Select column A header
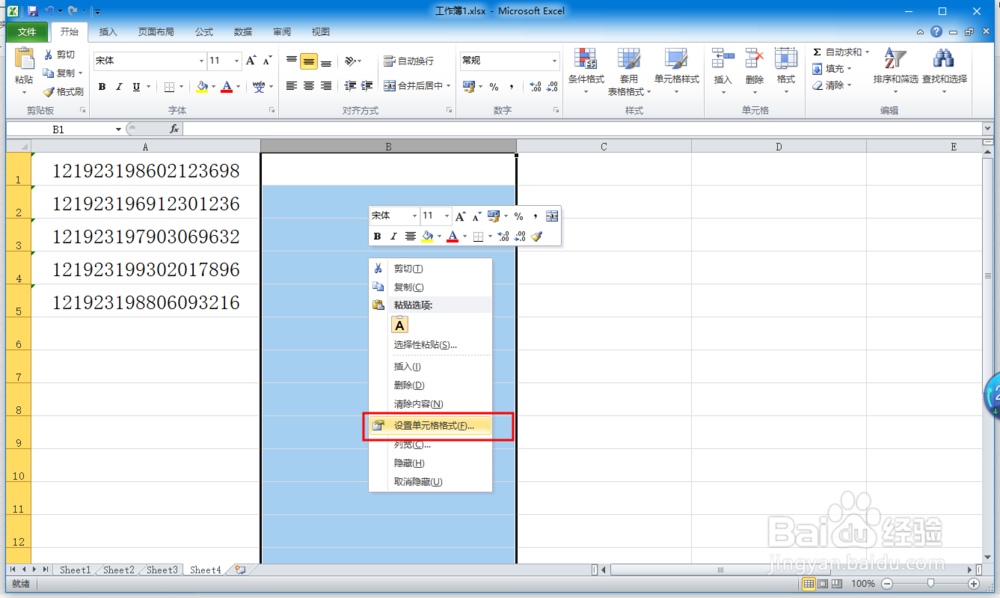The width and height of the screenshot is (1000, 598). tap(145, 147)
